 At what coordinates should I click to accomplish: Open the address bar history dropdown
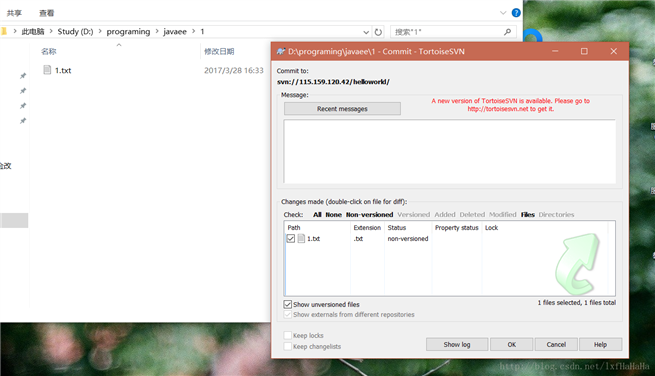pyautogui.click(x=366, y=32)
